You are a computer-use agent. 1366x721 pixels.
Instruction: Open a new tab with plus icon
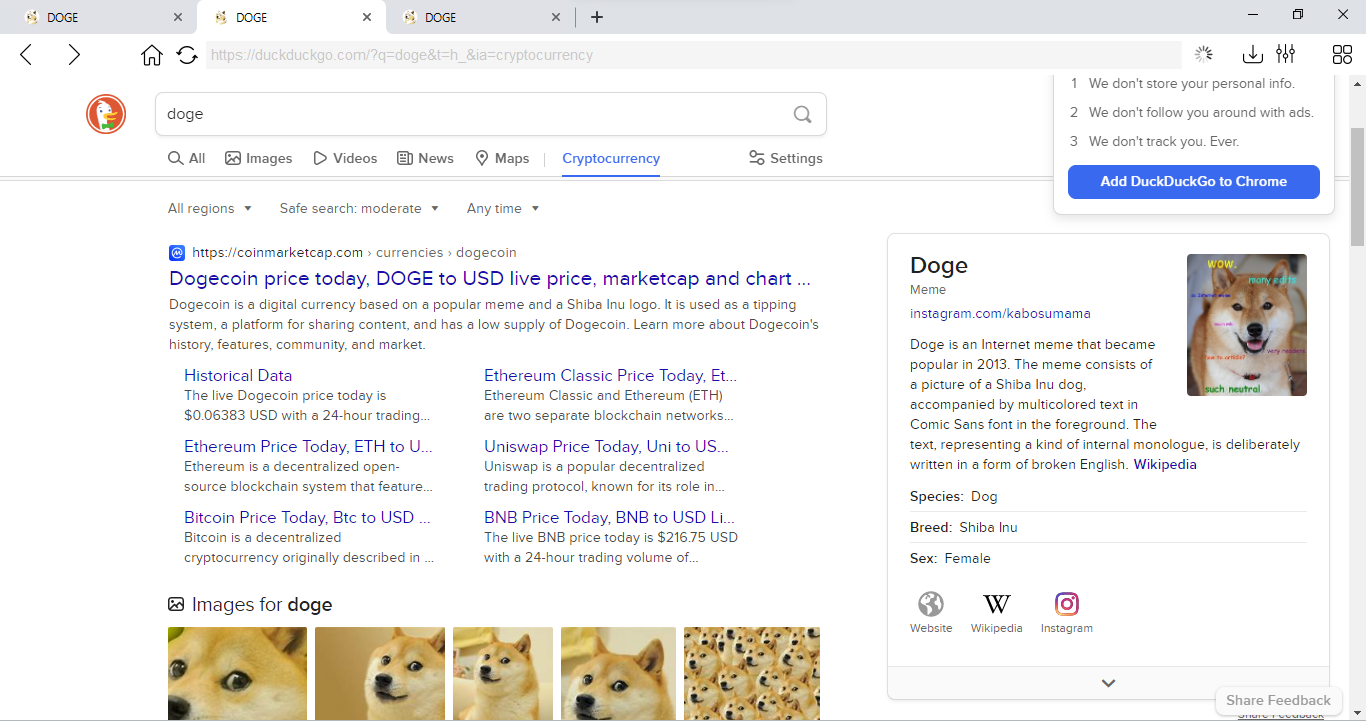pyautogui.click(x=597, y=17)
